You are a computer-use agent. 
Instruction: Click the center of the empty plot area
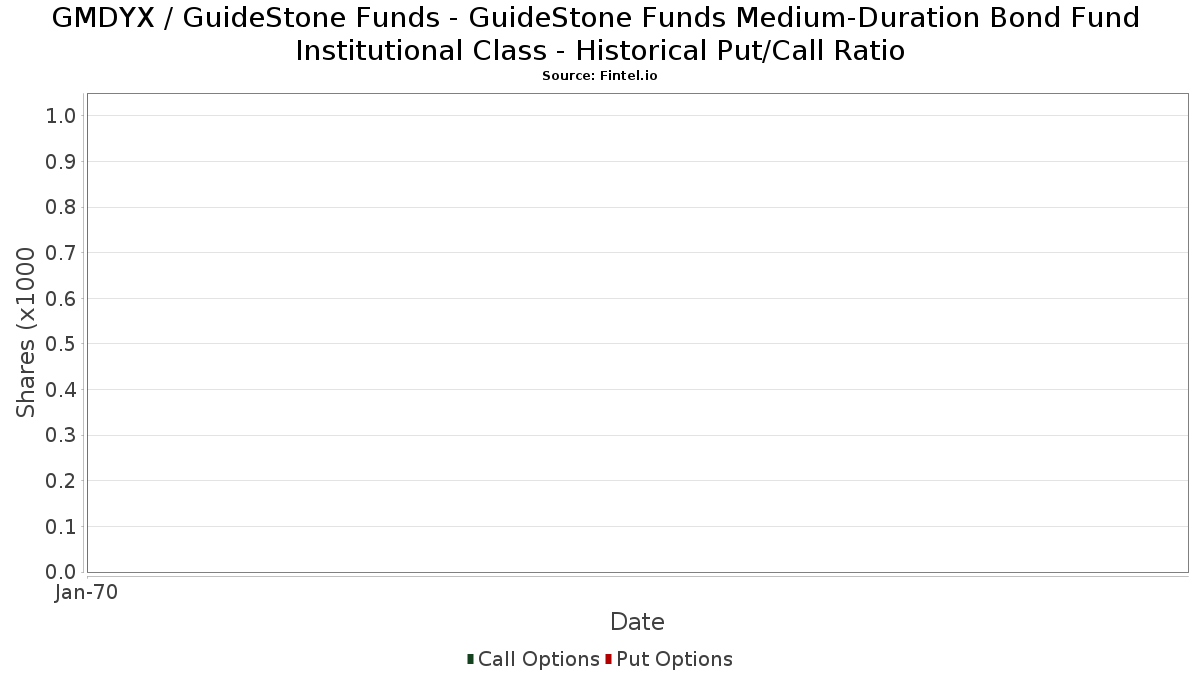pos(637,333)
